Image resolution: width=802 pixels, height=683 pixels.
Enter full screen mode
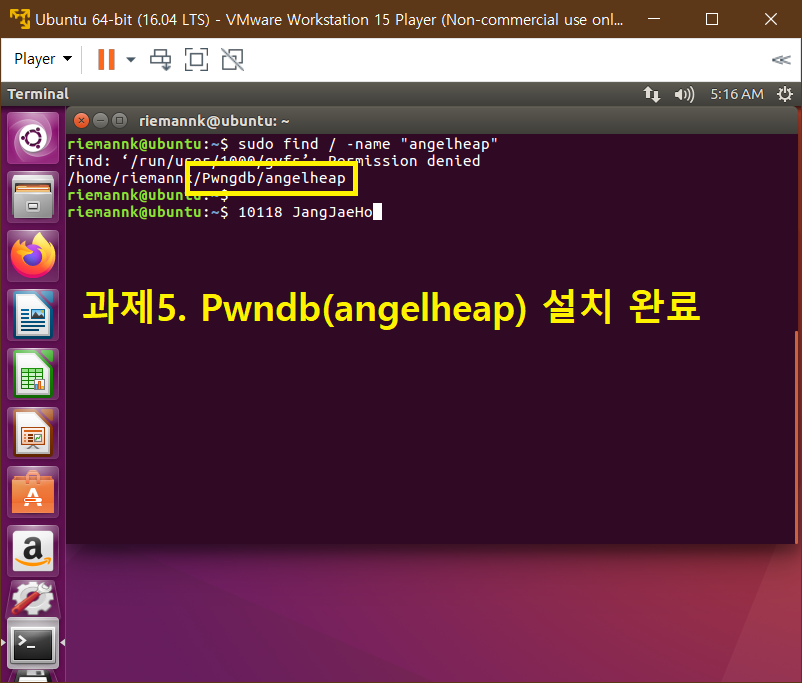point(196,59)
